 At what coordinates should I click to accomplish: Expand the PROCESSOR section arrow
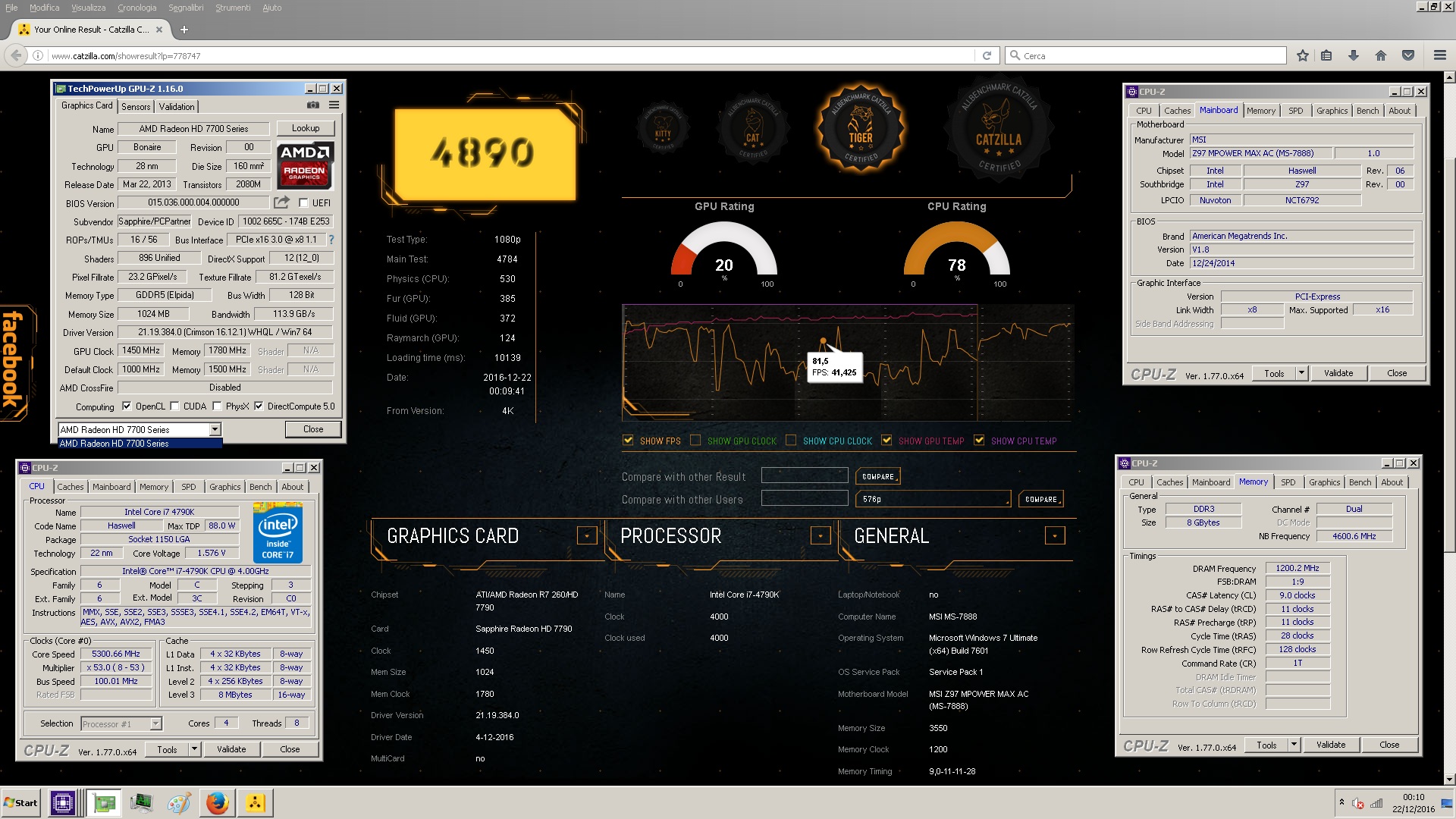[x=821, y=535]
